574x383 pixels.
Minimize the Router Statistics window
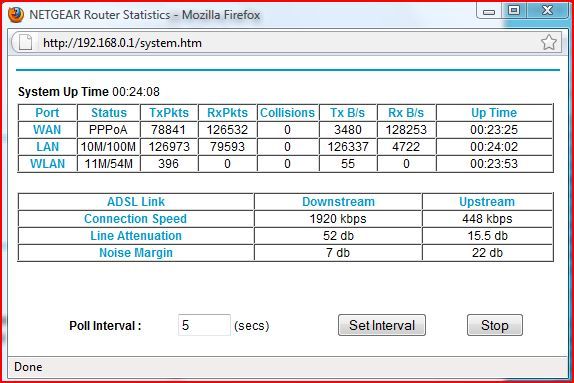489,12
